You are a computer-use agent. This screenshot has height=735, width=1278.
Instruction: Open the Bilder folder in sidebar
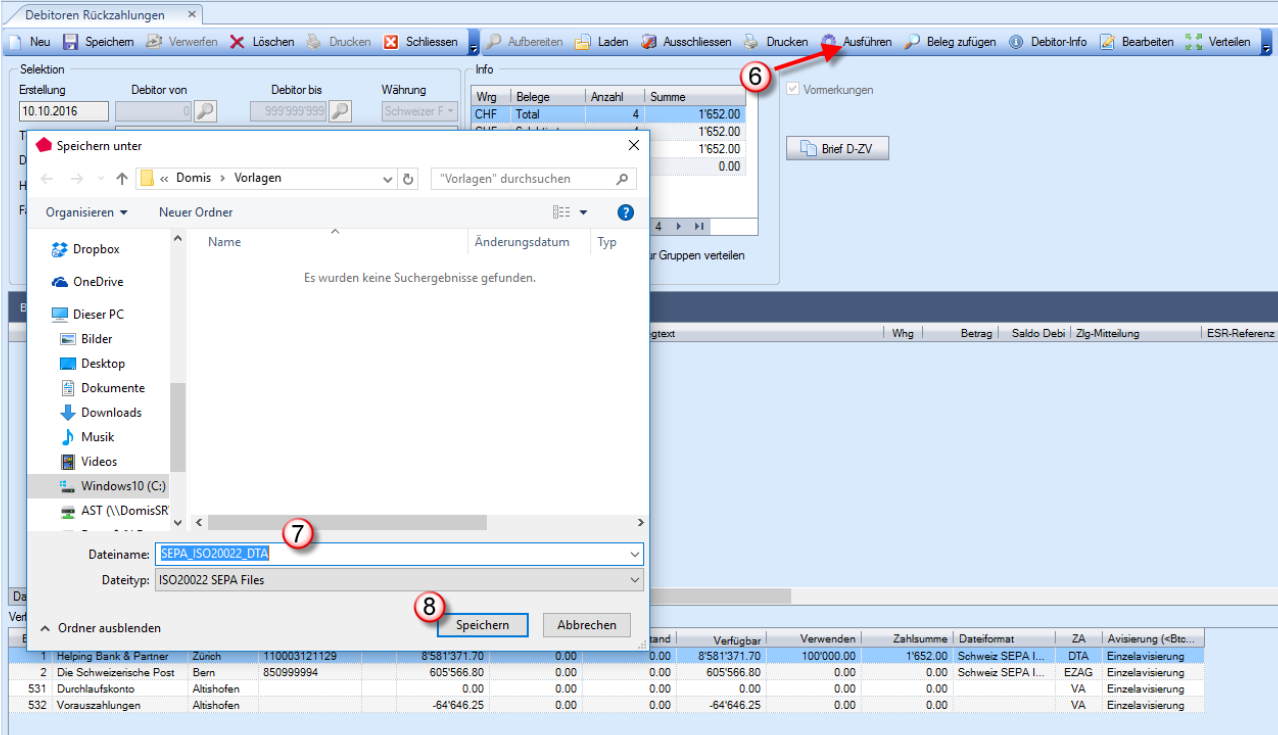pyautogui.click(x=96, y=339)
